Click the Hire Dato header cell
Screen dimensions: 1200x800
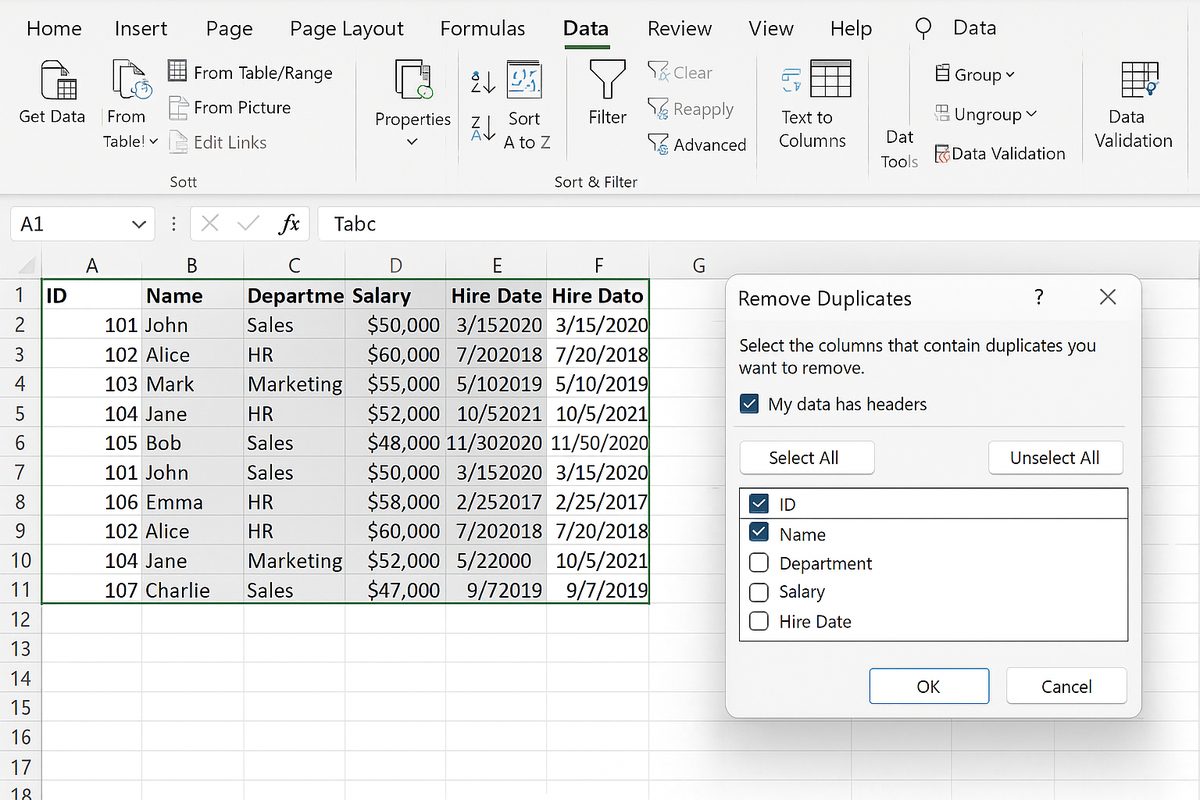coord(598,295)
